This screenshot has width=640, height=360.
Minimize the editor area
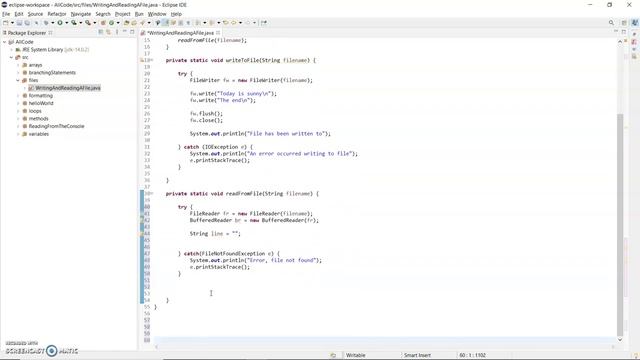(616, 32)
